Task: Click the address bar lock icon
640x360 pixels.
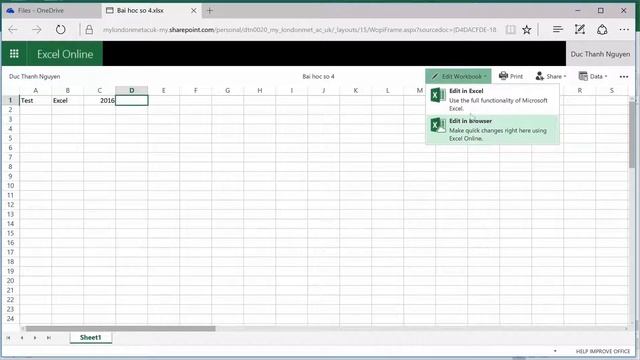Action: coord(89,29)
